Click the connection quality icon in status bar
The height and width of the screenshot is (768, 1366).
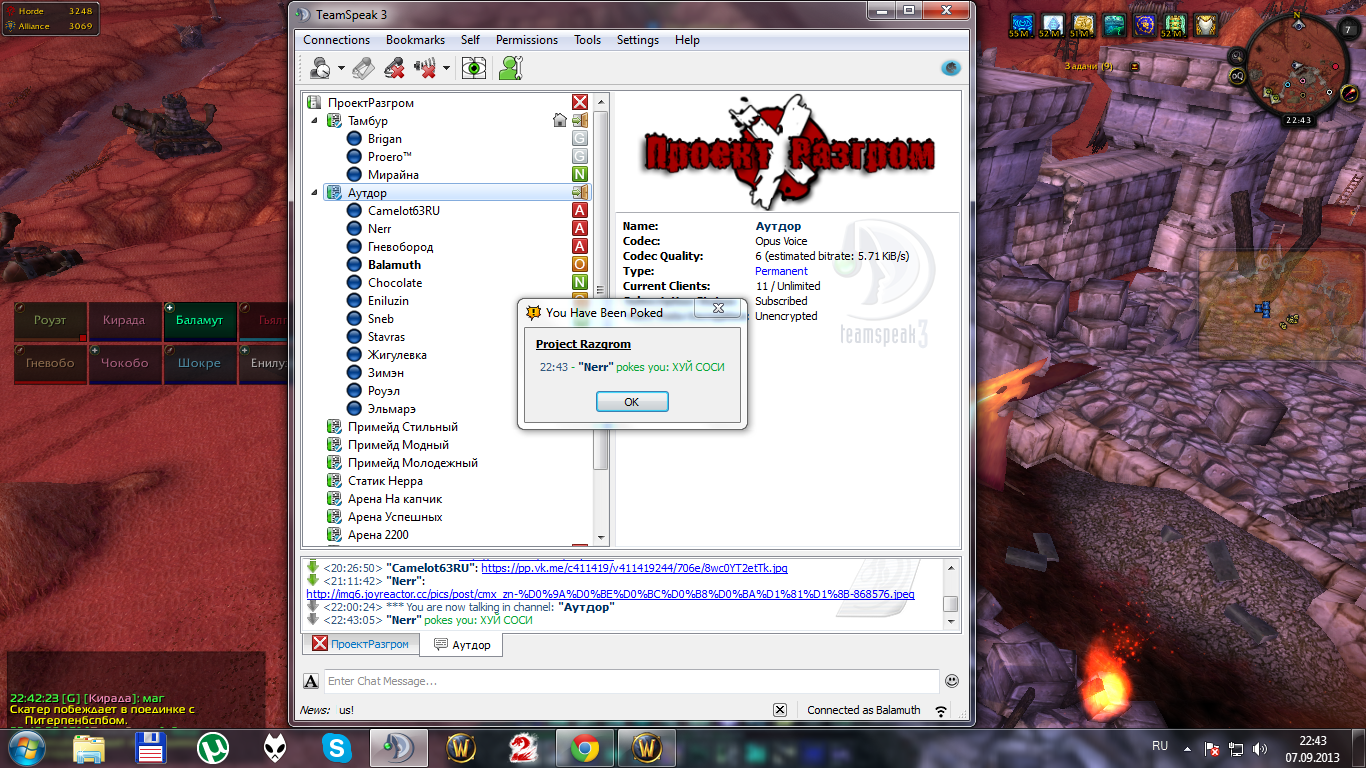(x=941, y=711)
